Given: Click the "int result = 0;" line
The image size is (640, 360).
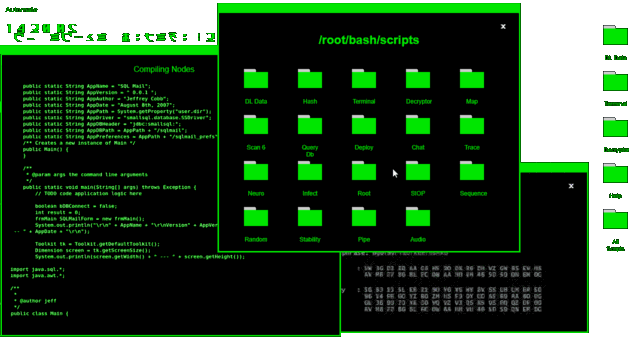Looking at the screenshot, I should (x=58, y=212).
